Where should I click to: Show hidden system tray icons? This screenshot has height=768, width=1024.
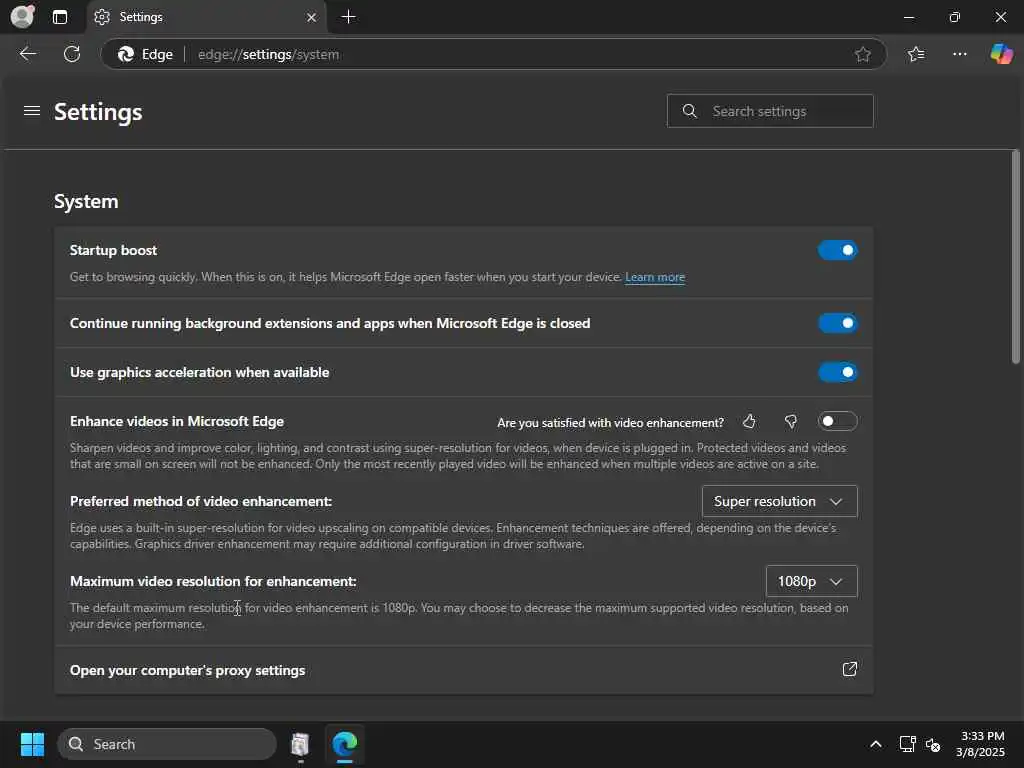pos(876,744)
